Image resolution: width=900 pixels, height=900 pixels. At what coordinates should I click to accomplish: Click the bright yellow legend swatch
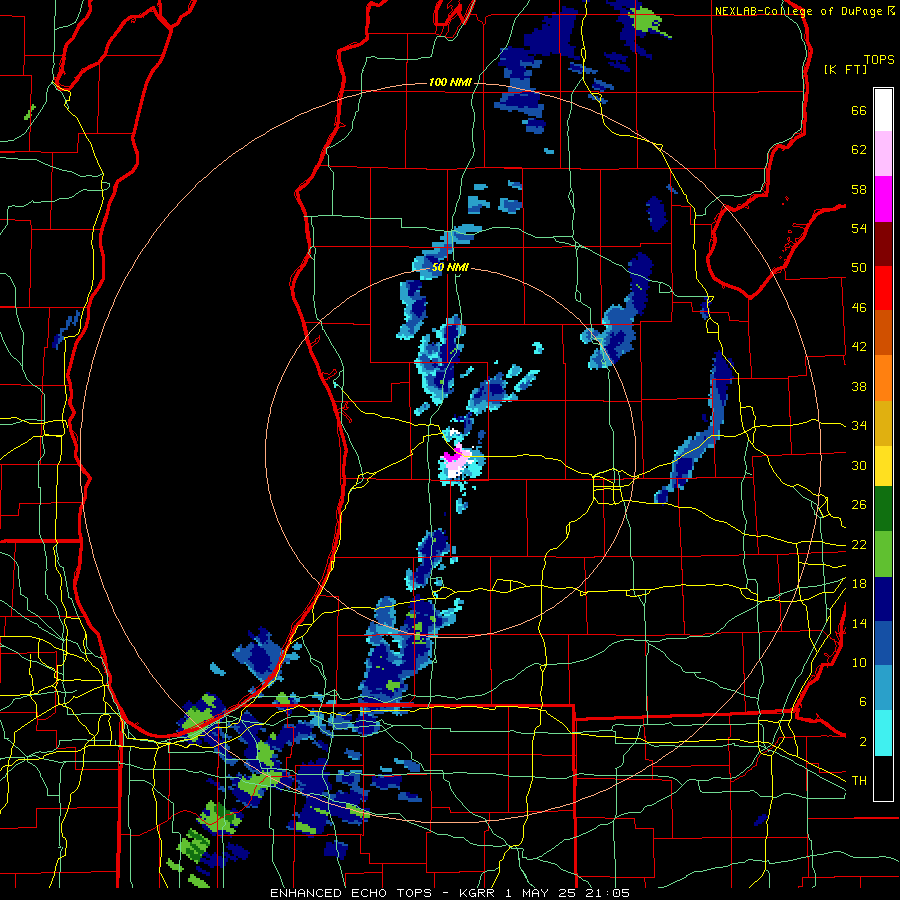coord(883,466)
